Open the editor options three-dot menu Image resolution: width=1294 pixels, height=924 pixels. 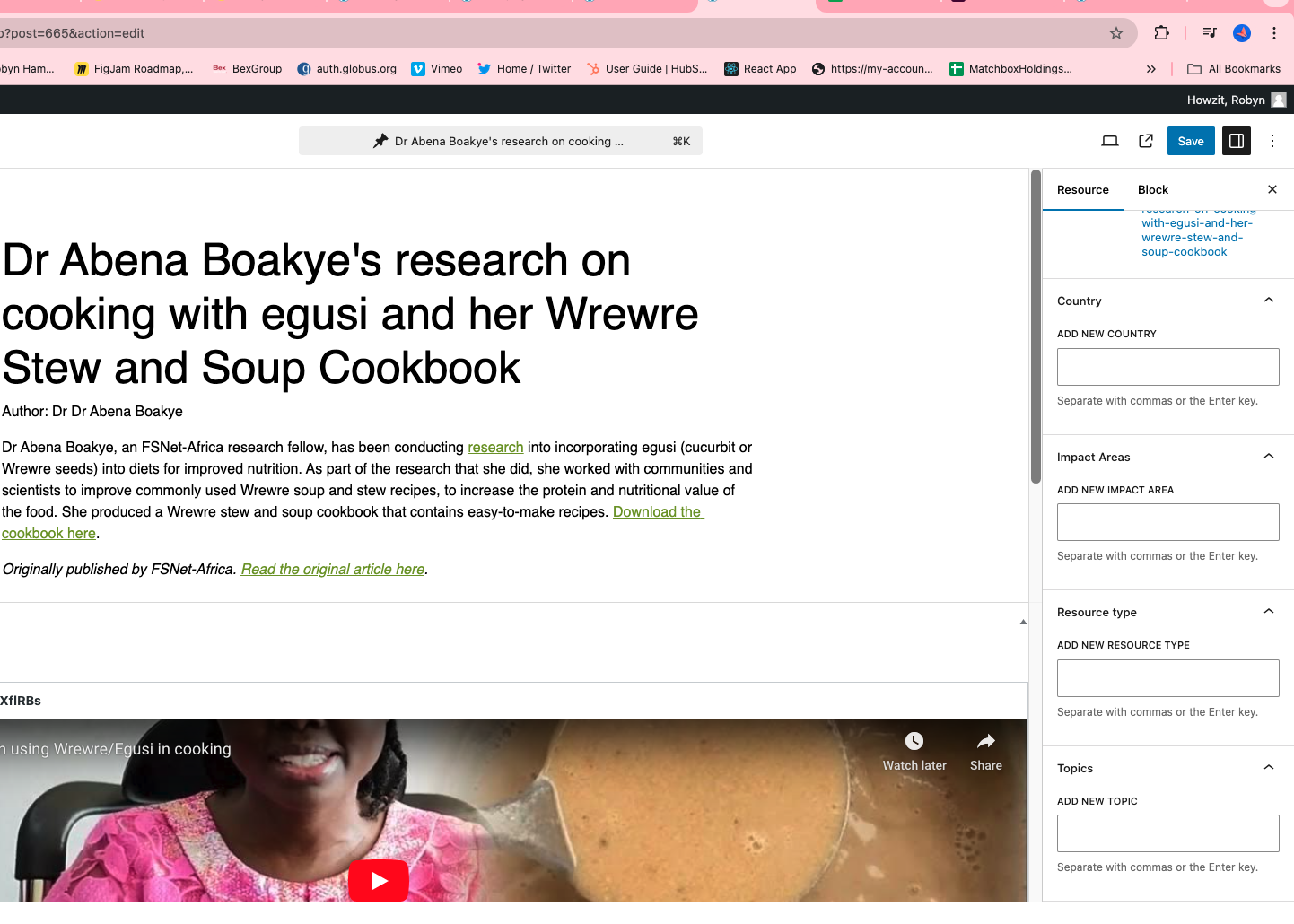click(1272, 141)
